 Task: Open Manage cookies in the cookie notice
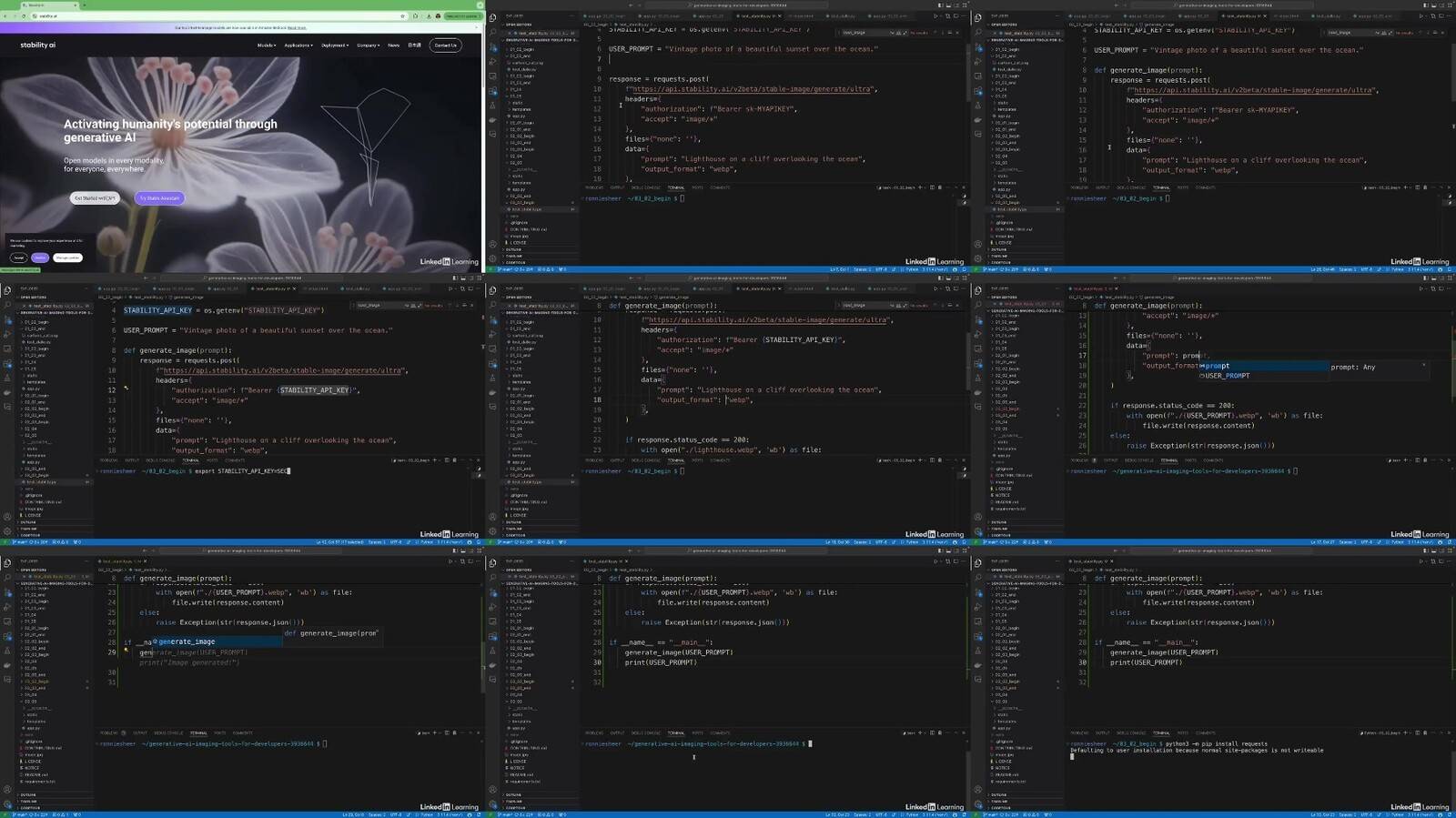click(67, 258)
